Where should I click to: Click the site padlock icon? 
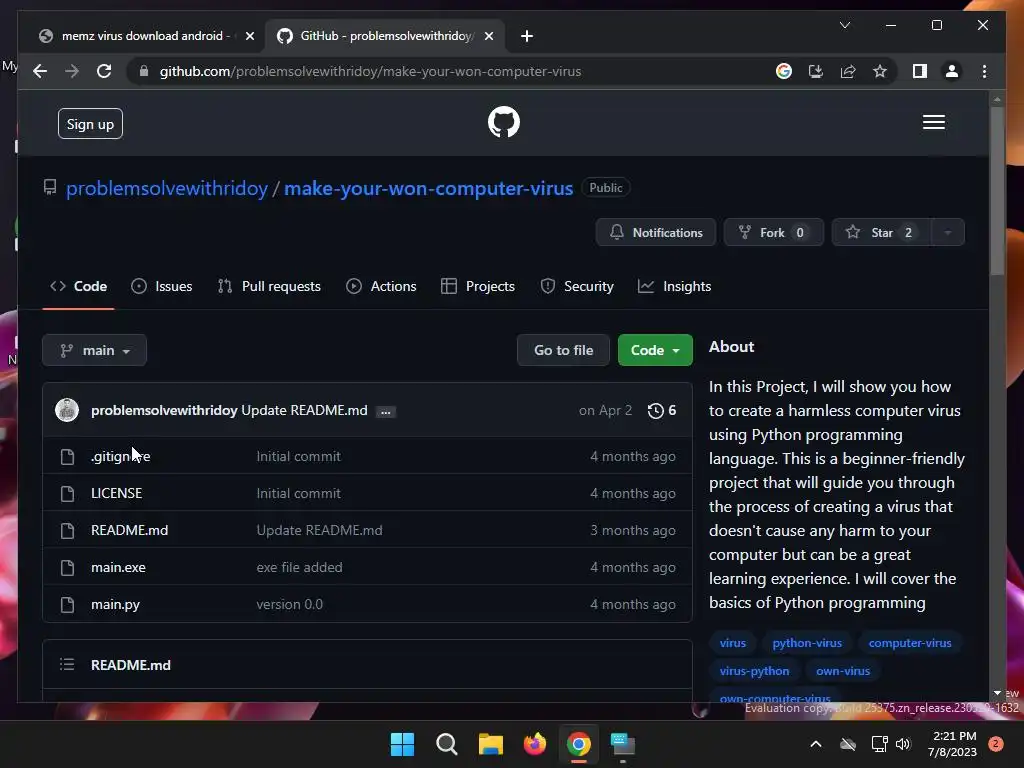pos(144,71)
